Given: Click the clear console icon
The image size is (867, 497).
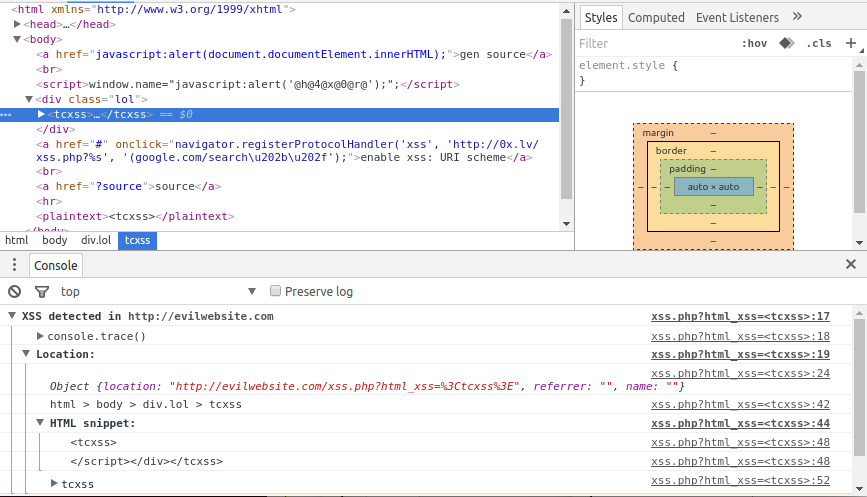Looking at the screenshot, I should (x=14, y=292).
